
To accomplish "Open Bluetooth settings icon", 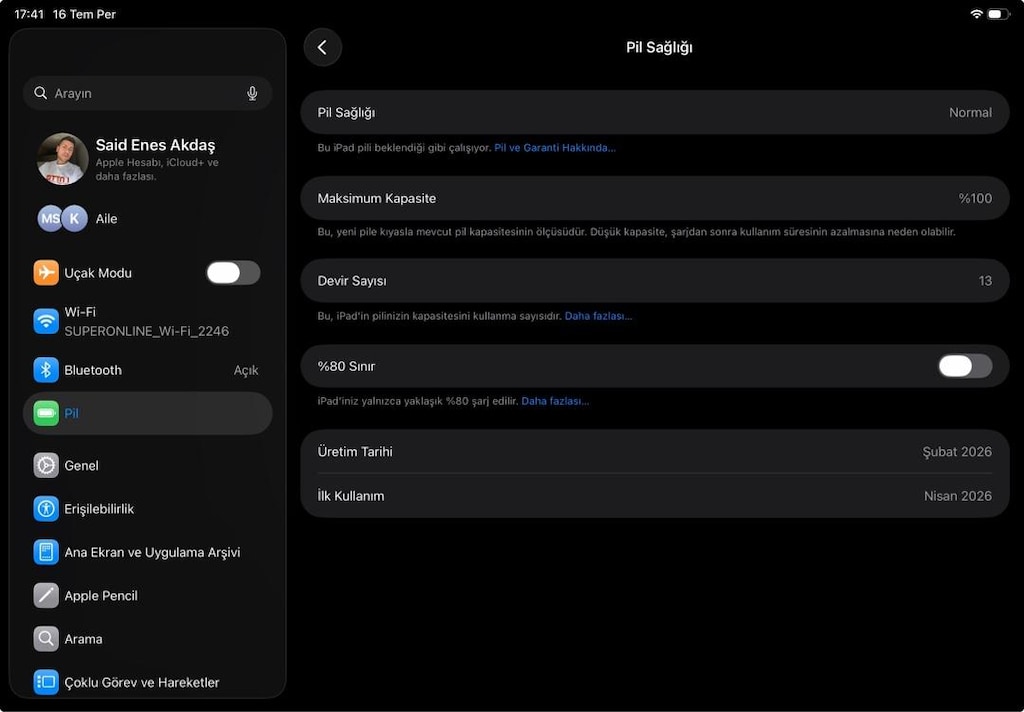I will click(x=46, y=370).
